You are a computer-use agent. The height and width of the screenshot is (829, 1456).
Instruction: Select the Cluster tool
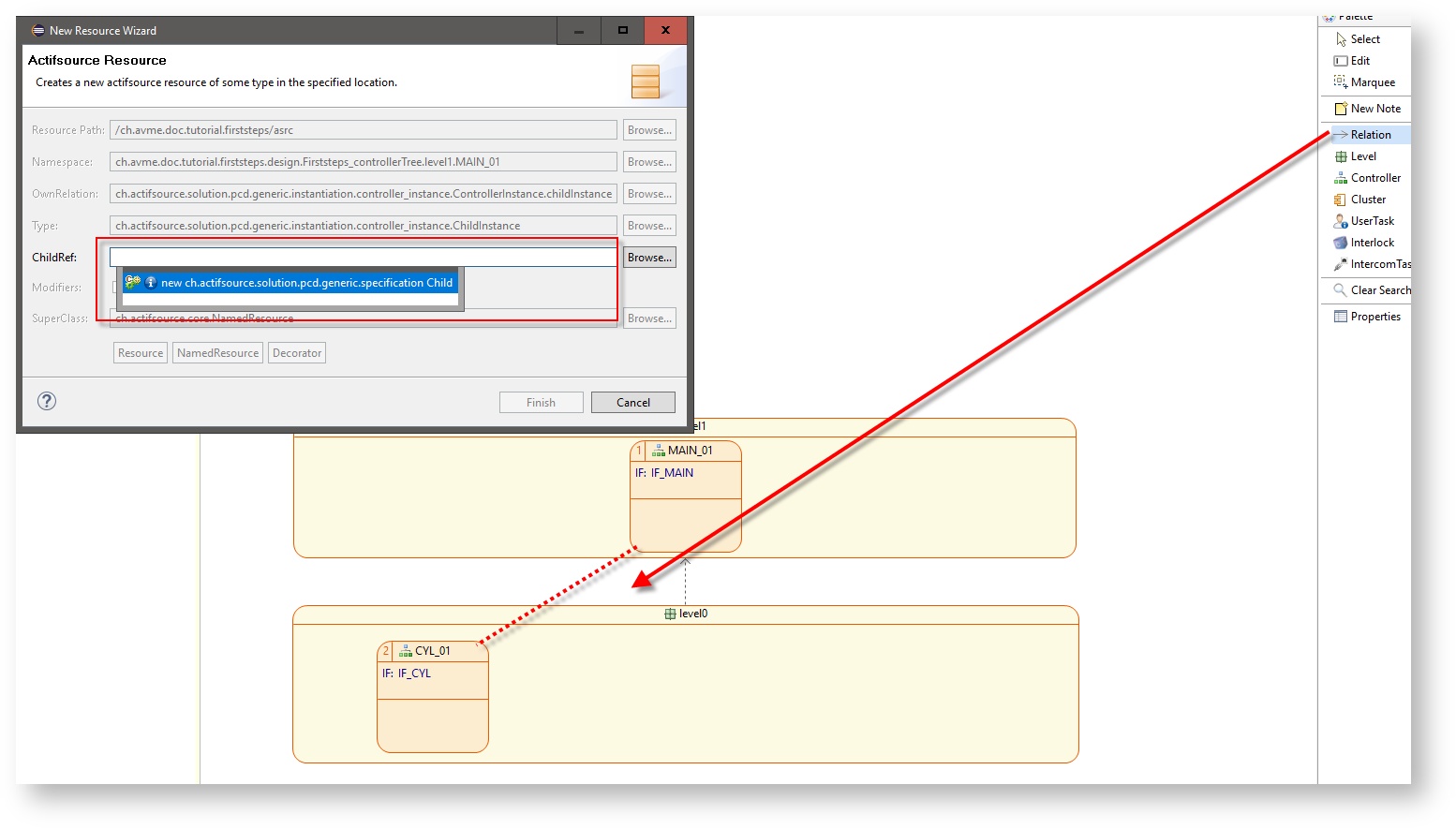1367,200
